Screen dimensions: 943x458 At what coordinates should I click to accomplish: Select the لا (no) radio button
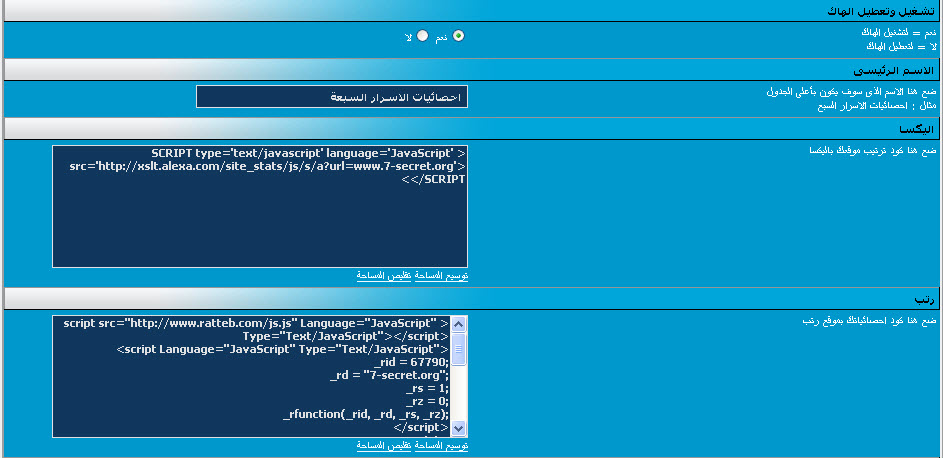[x=423, y=35]
